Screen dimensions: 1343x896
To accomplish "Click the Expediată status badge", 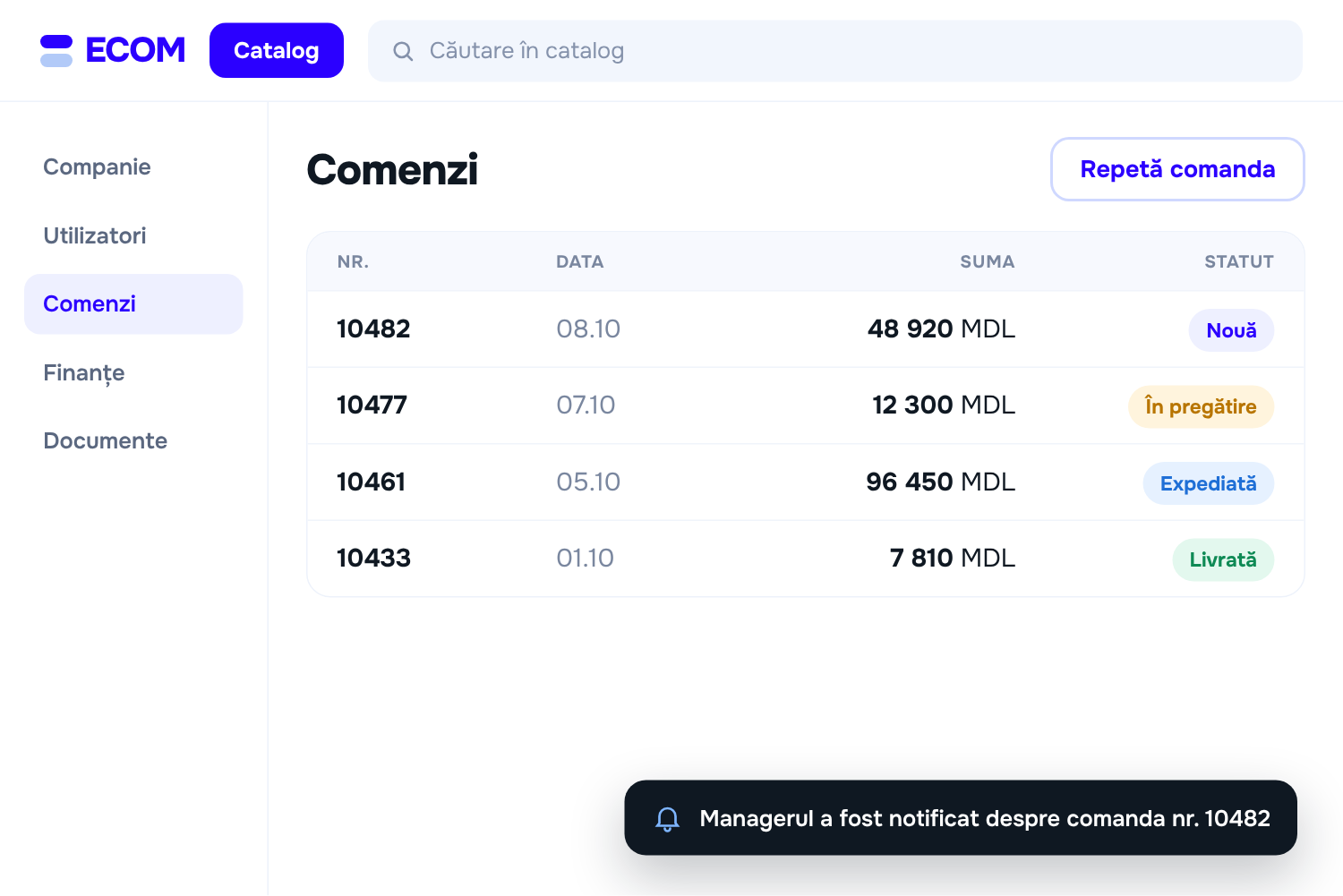I will 1208,483.
